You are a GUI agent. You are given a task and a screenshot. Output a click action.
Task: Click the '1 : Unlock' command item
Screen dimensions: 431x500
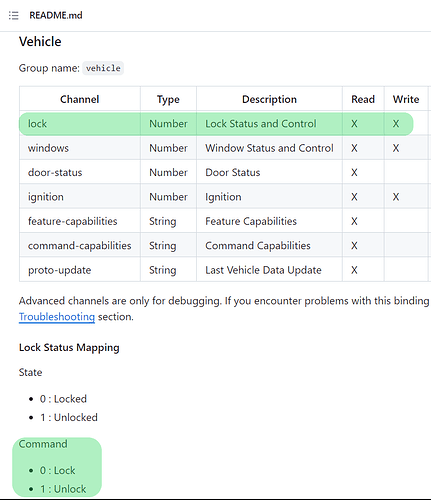(x=63, y=489)
